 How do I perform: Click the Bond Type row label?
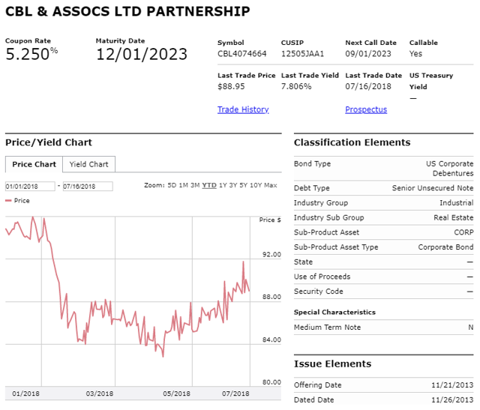point(312,164)
